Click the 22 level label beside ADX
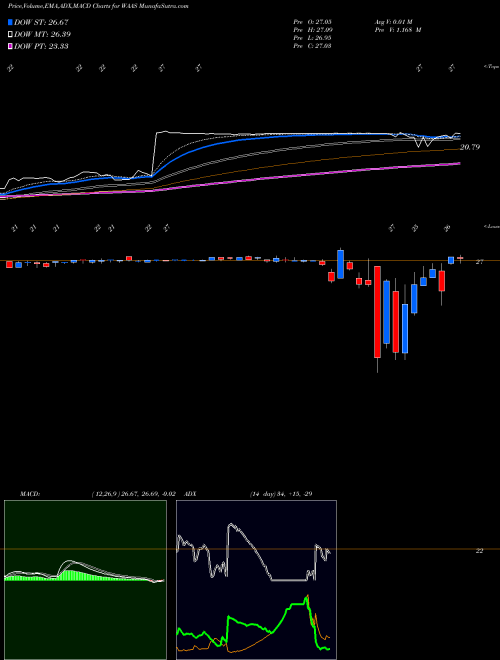Image resolution: width=500 pixels, height=660 pixels. pyautogui.click(x=479, y=551)
